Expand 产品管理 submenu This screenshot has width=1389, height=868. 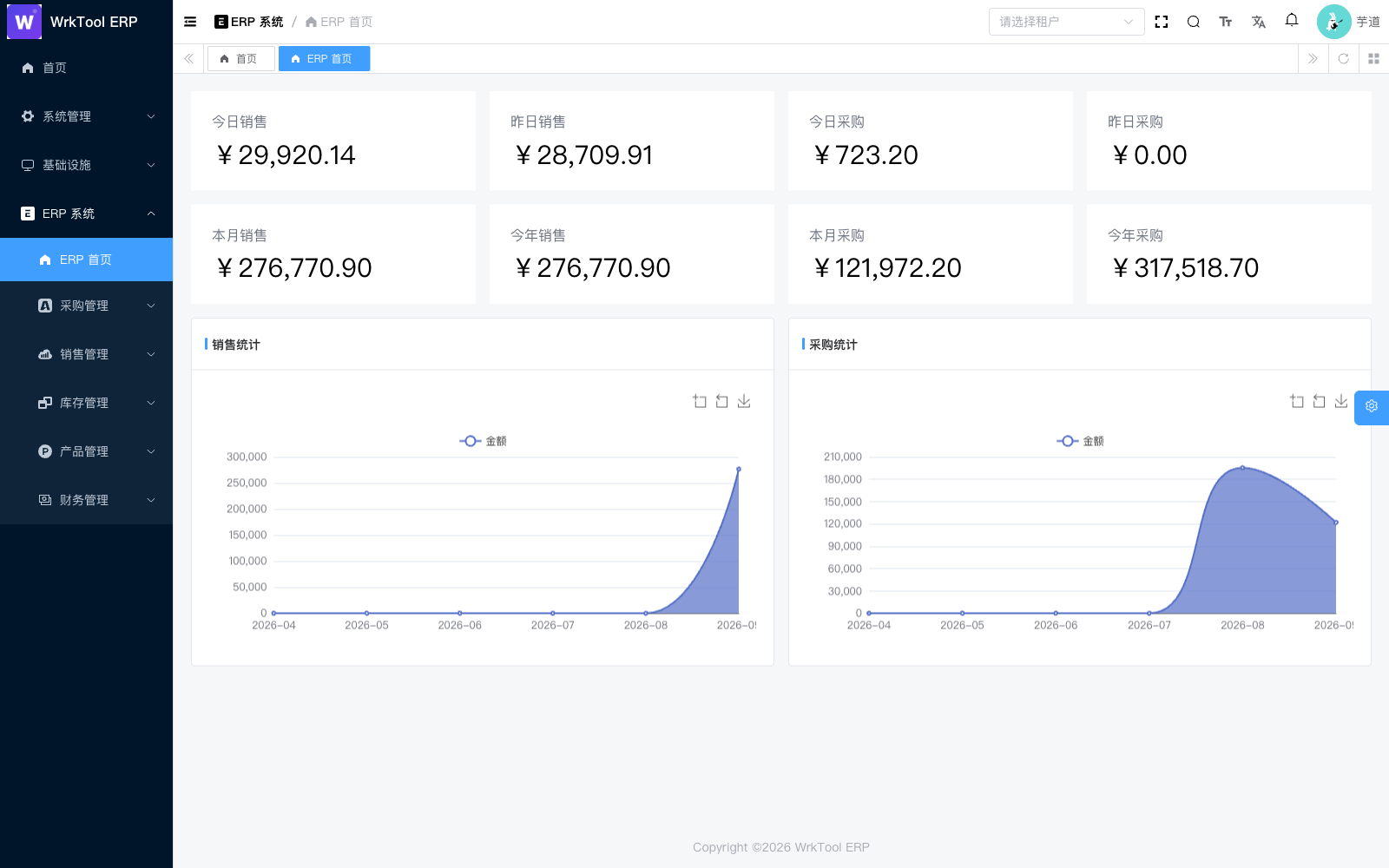pos(87,451)
